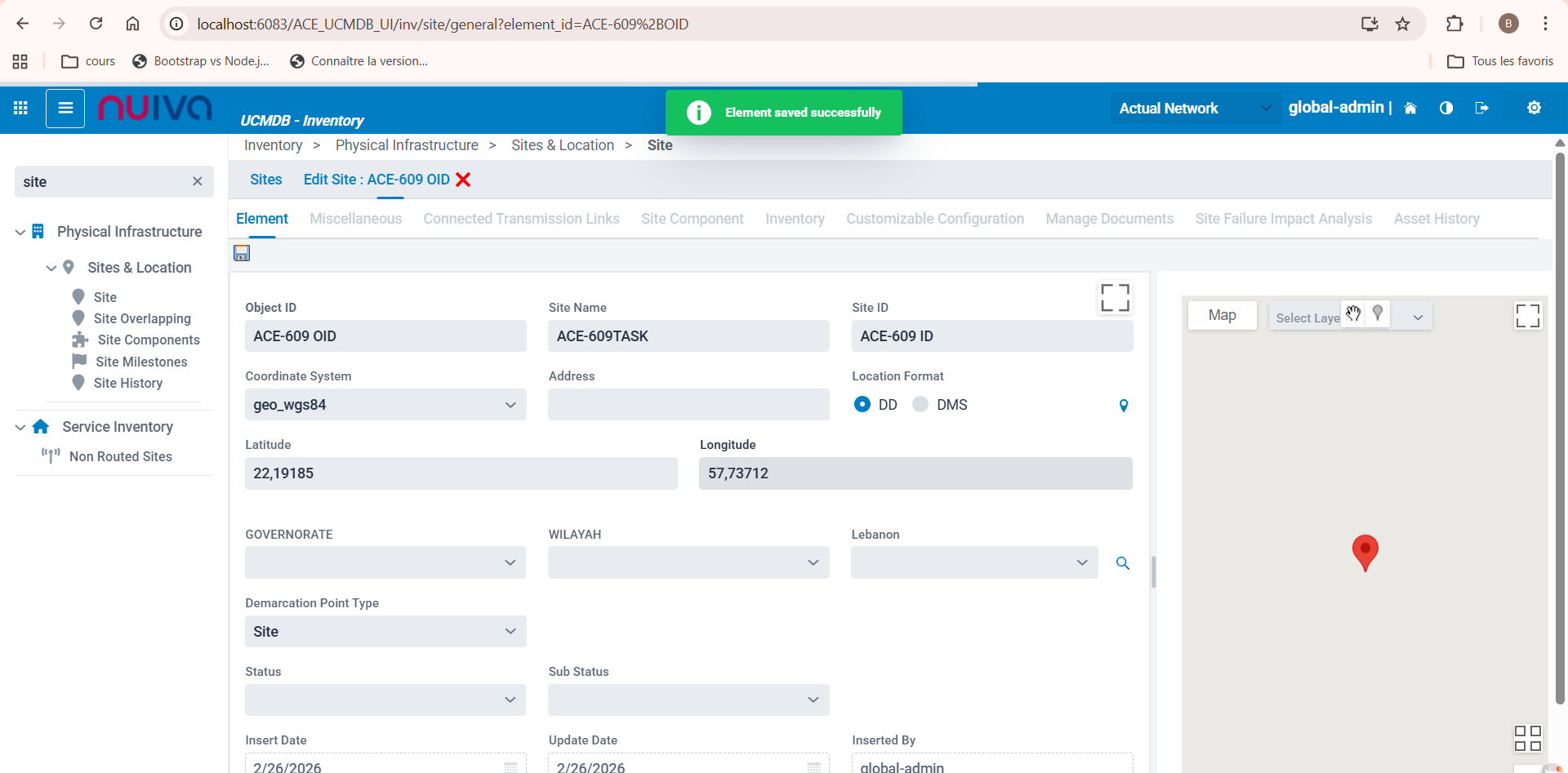
Task: Click the Latitude input field
Action: [461, 473]
